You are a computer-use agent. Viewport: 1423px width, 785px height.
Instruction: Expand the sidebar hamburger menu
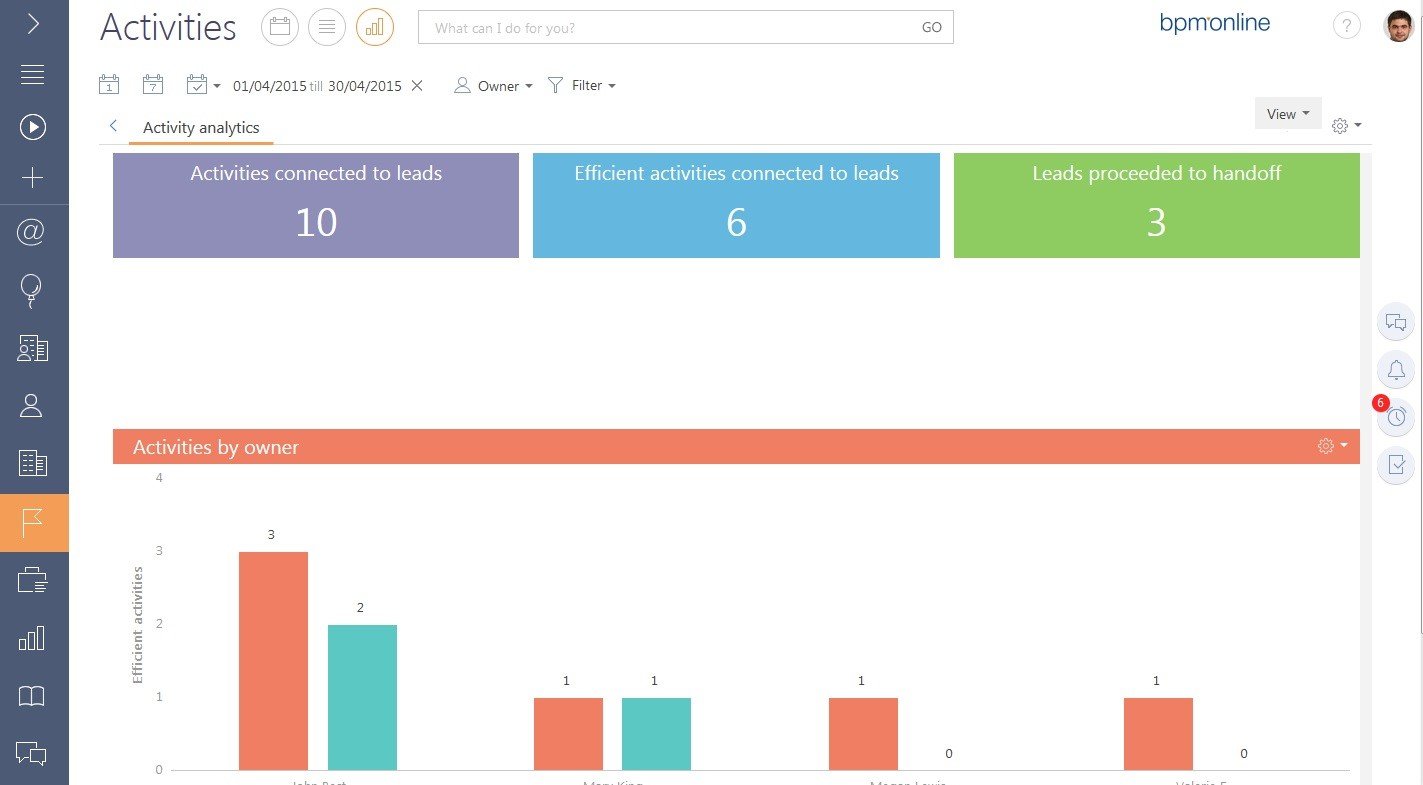coord(32,74)
